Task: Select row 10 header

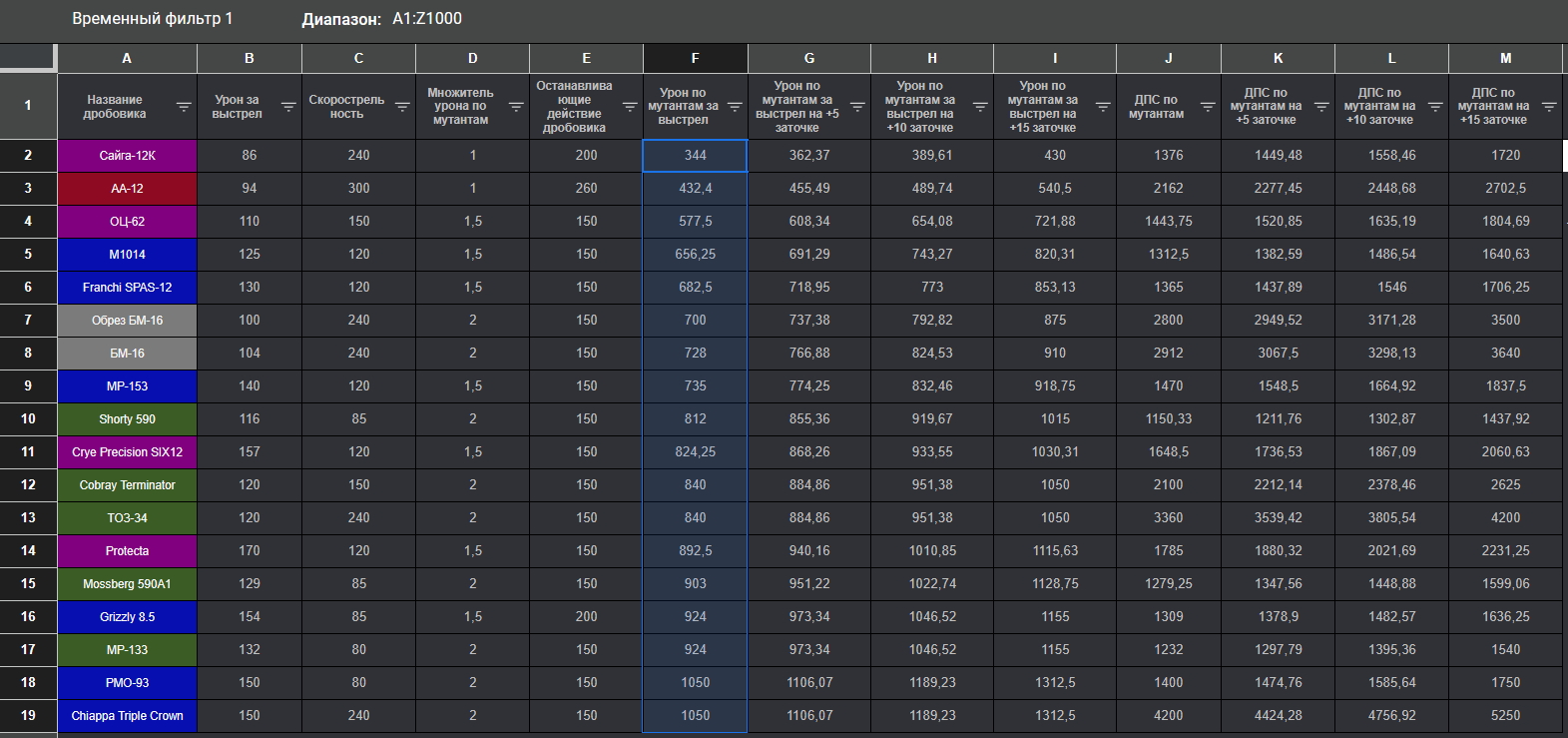Action: (x=28, y=418)
